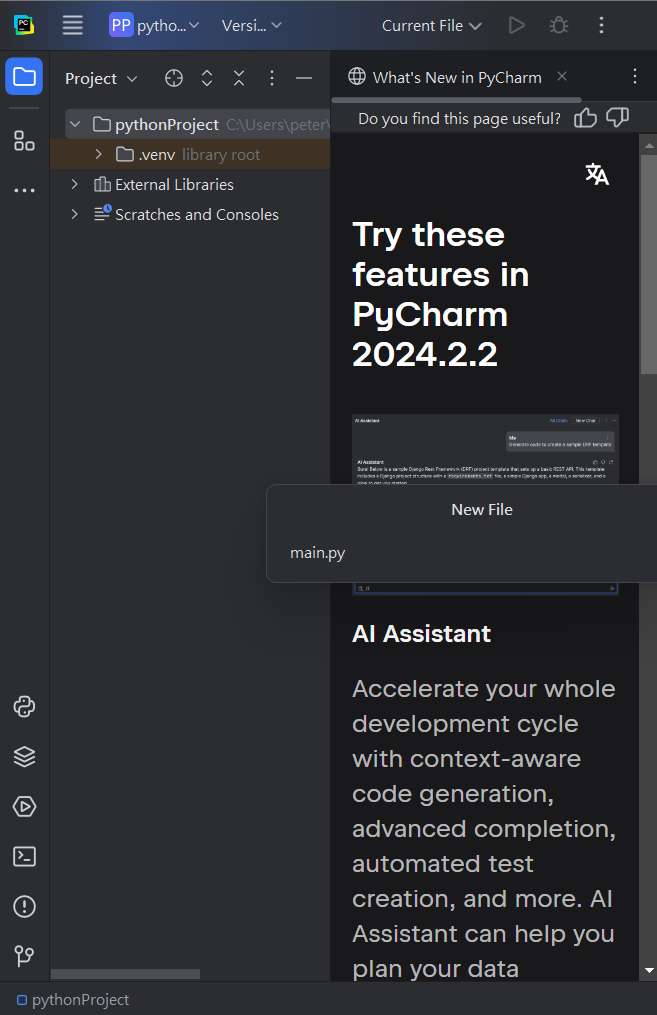
Task: Click thumbs up for page useful
Action: (585, 118)
